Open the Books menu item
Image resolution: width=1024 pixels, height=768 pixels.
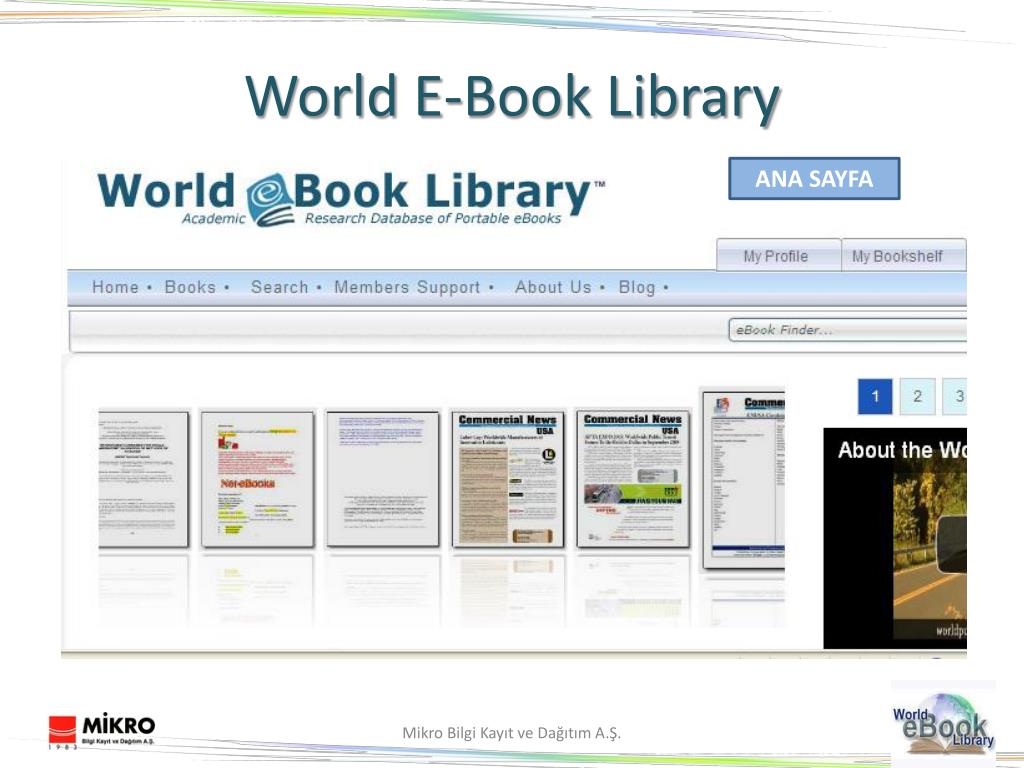coord(190,287)
